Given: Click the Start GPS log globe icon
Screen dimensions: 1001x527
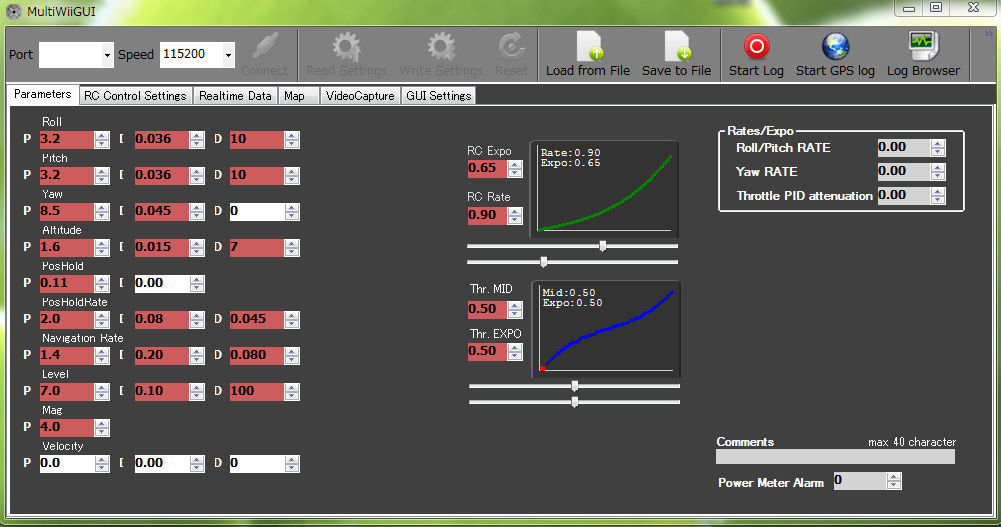Looking at the screenshot, I should point(835,46).
